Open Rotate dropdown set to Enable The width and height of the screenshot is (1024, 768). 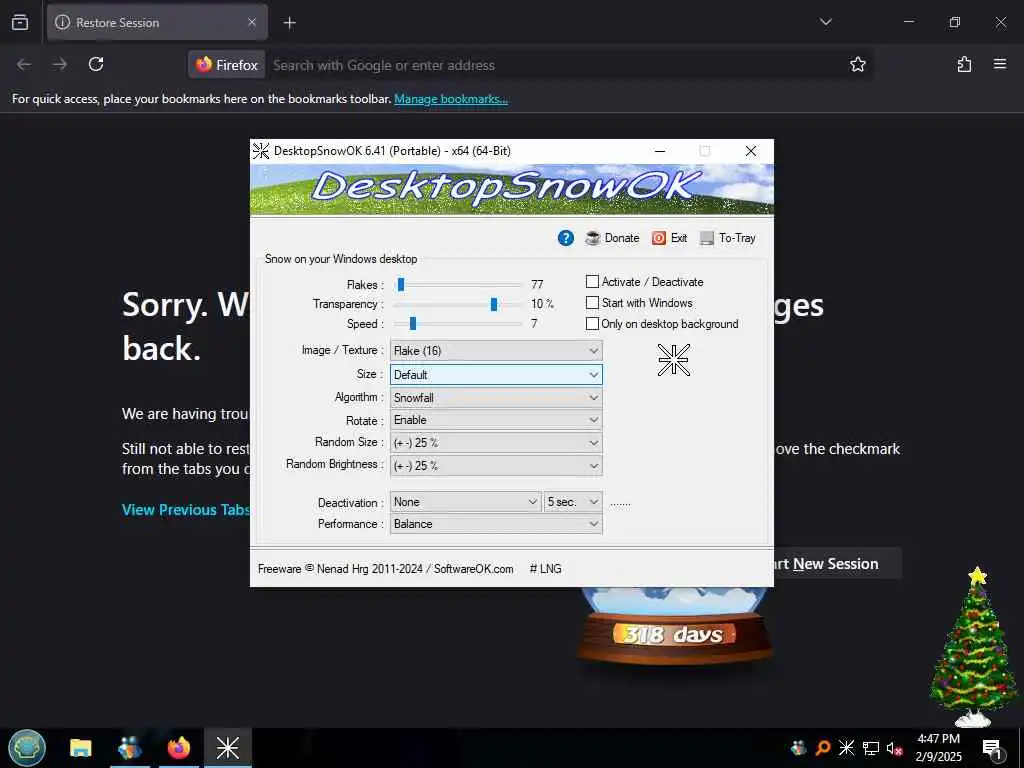[x=496, y=420]
